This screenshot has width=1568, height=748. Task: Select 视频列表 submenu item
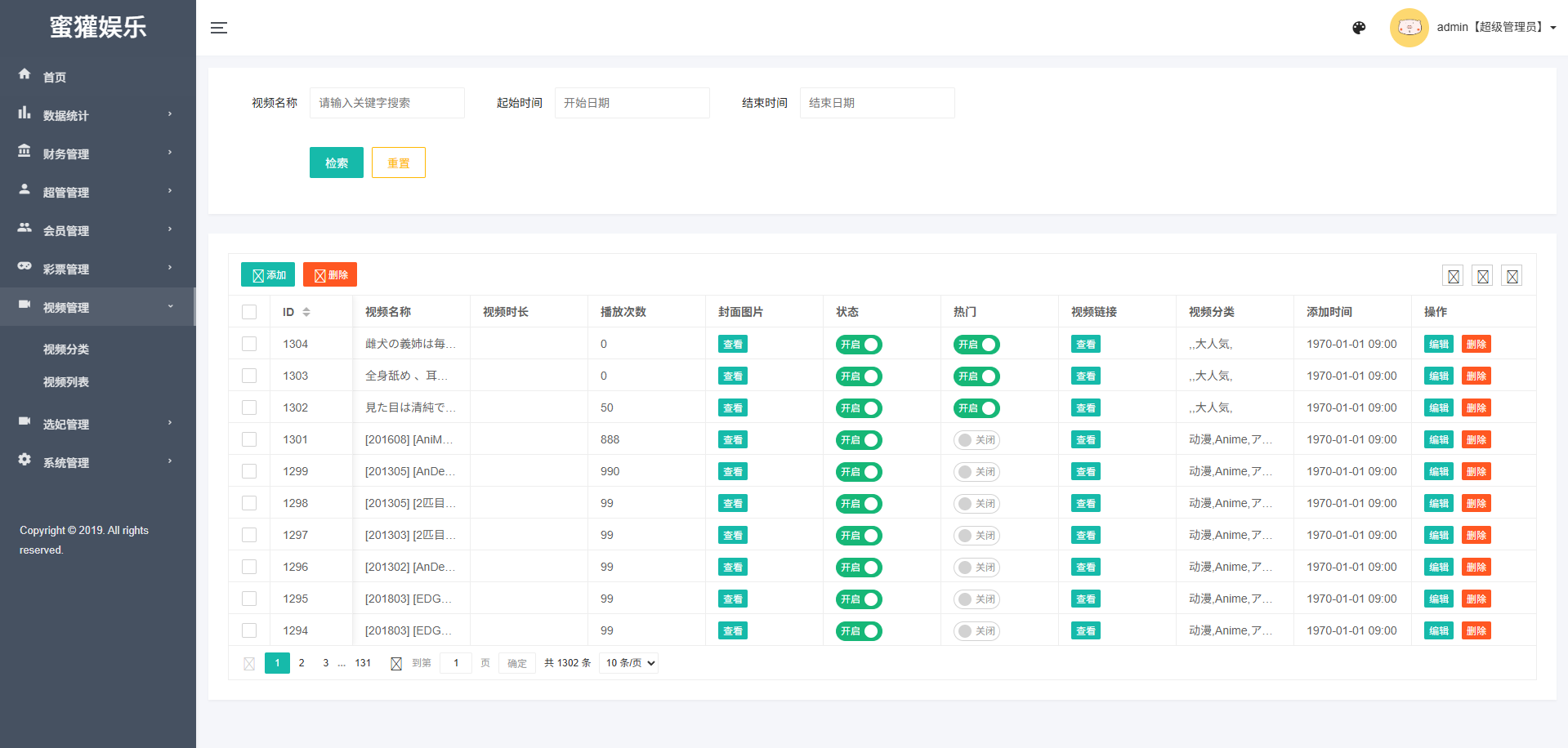[x=66, y=382]
